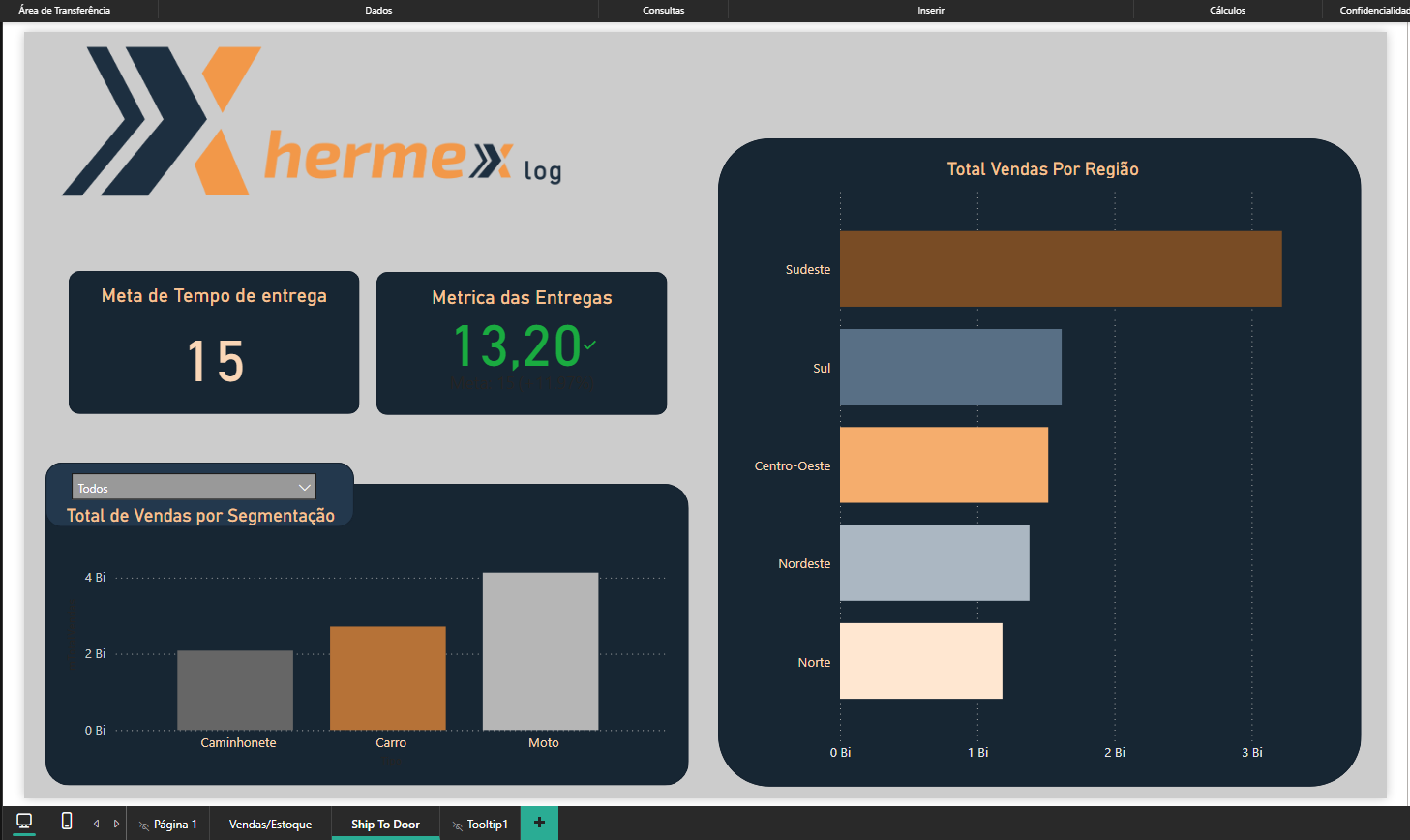Click the Cálculos ribbon group label
The image size is (1410, 840).
1227,10
